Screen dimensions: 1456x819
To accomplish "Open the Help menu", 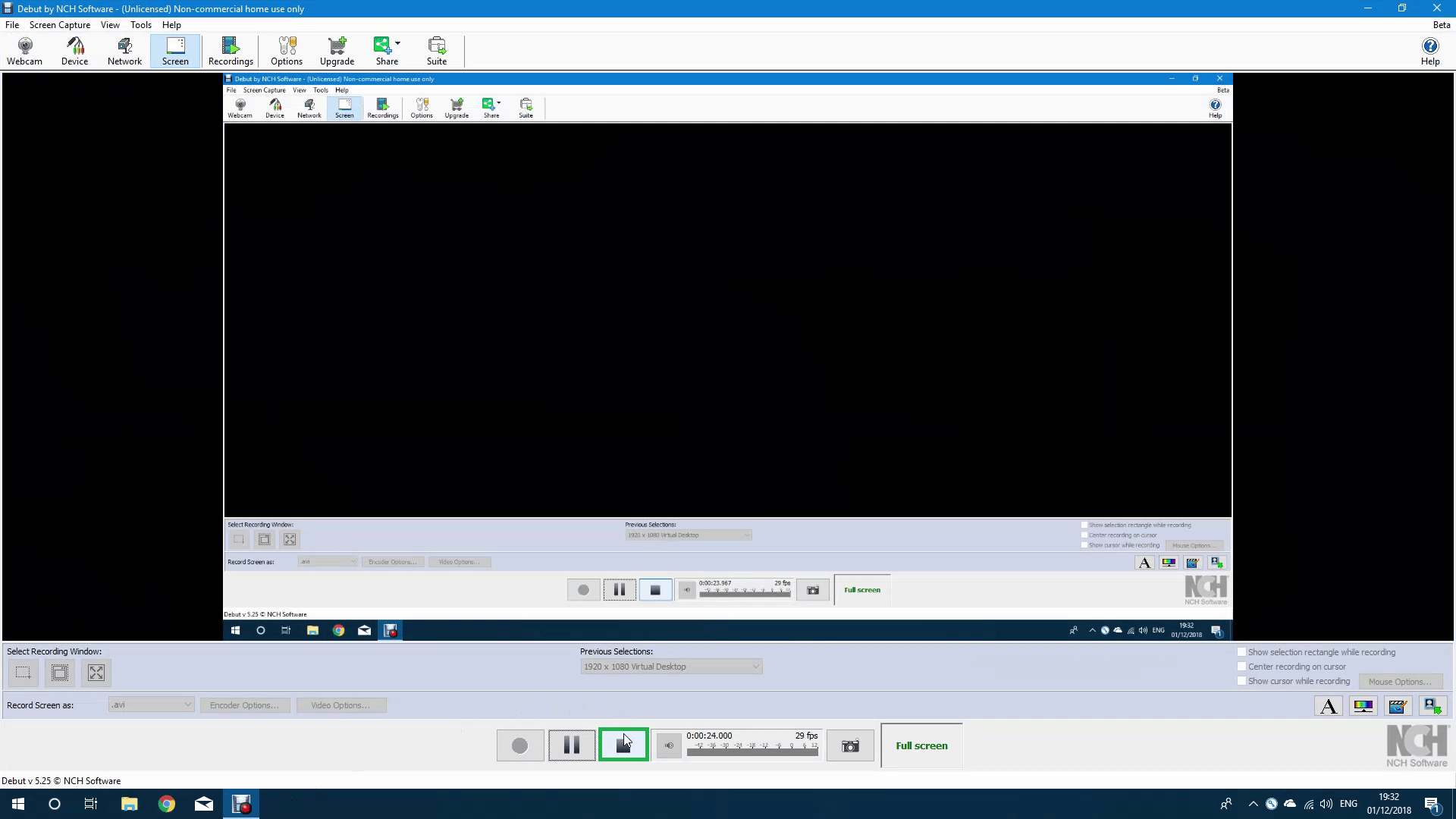I will (171, 25).
